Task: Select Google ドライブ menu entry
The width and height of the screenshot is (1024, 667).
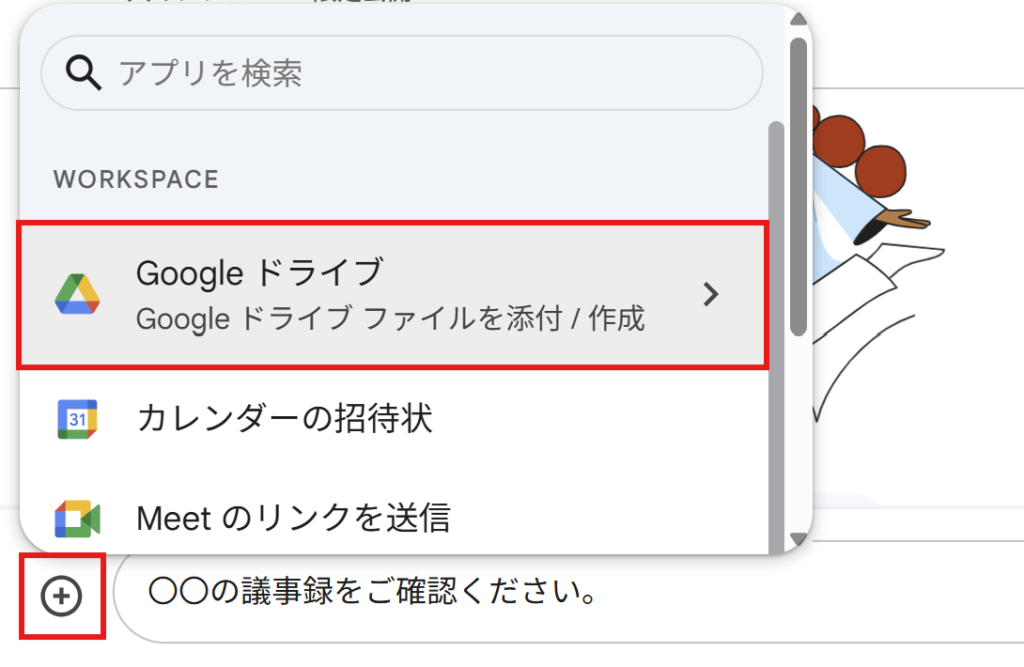Action: click(x=392, y=295)
